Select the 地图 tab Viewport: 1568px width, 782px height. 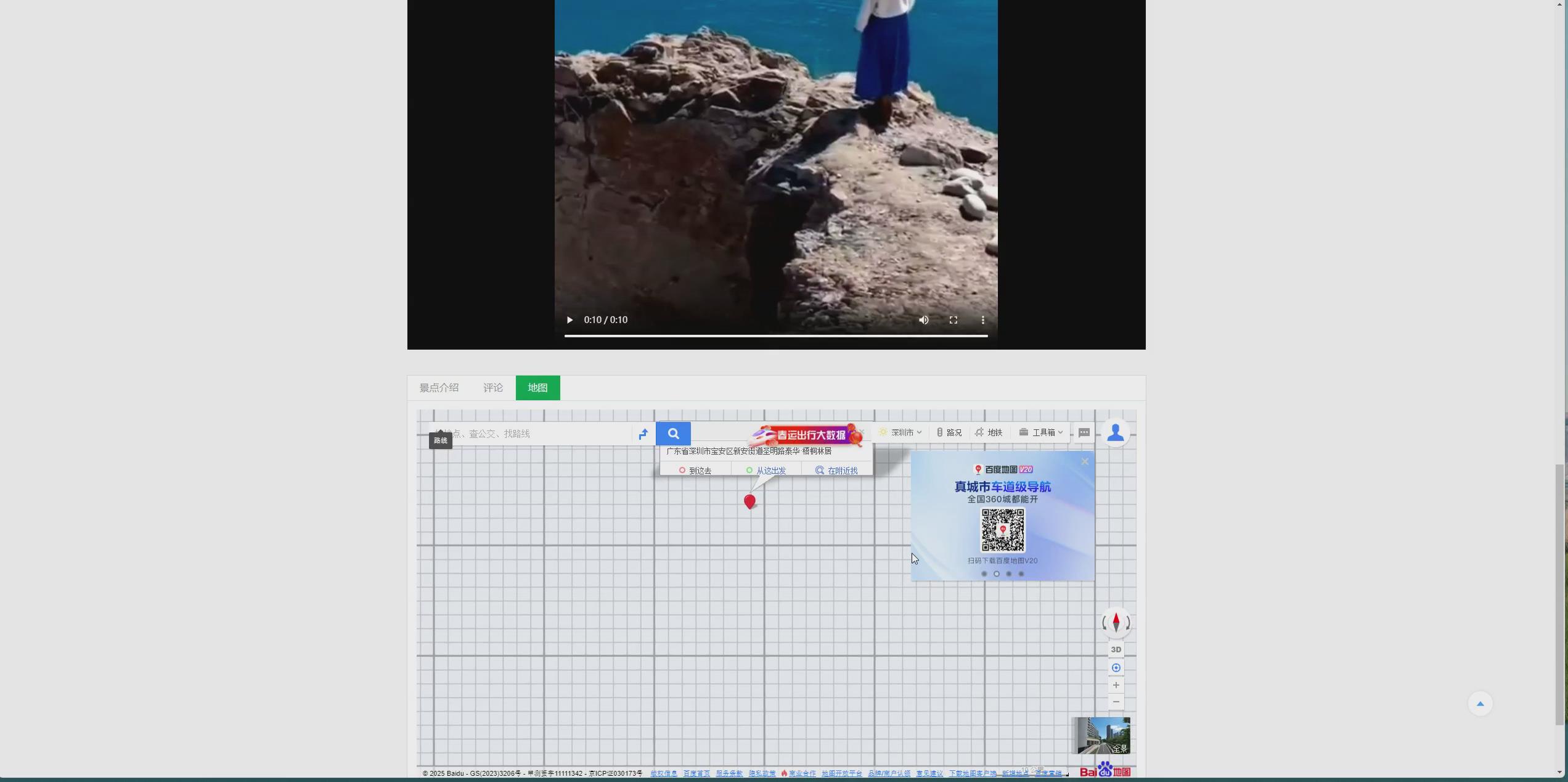pyautogui.click(x=537, y=388)
